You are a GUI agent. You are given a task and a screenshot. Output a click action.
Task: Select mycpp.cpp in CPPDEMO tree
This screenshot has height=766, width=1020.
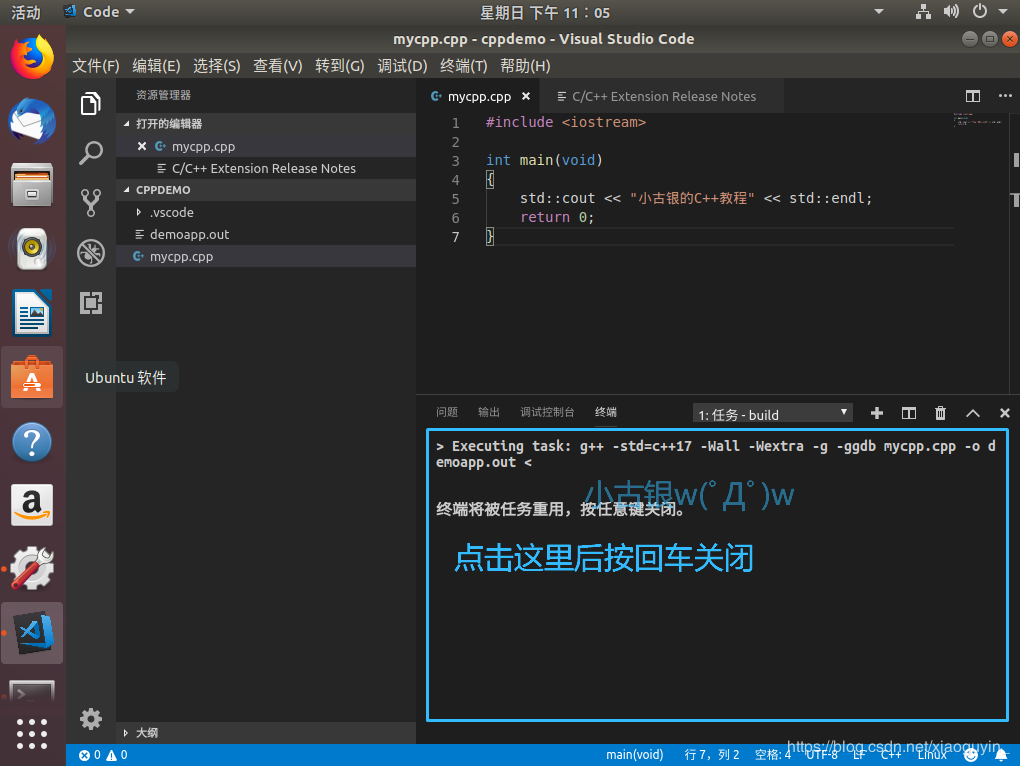click(266, 256)
